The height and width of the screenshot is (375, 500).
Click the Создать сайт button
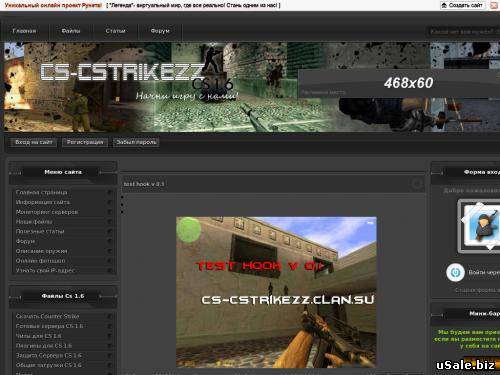click(x=462, y=5)
